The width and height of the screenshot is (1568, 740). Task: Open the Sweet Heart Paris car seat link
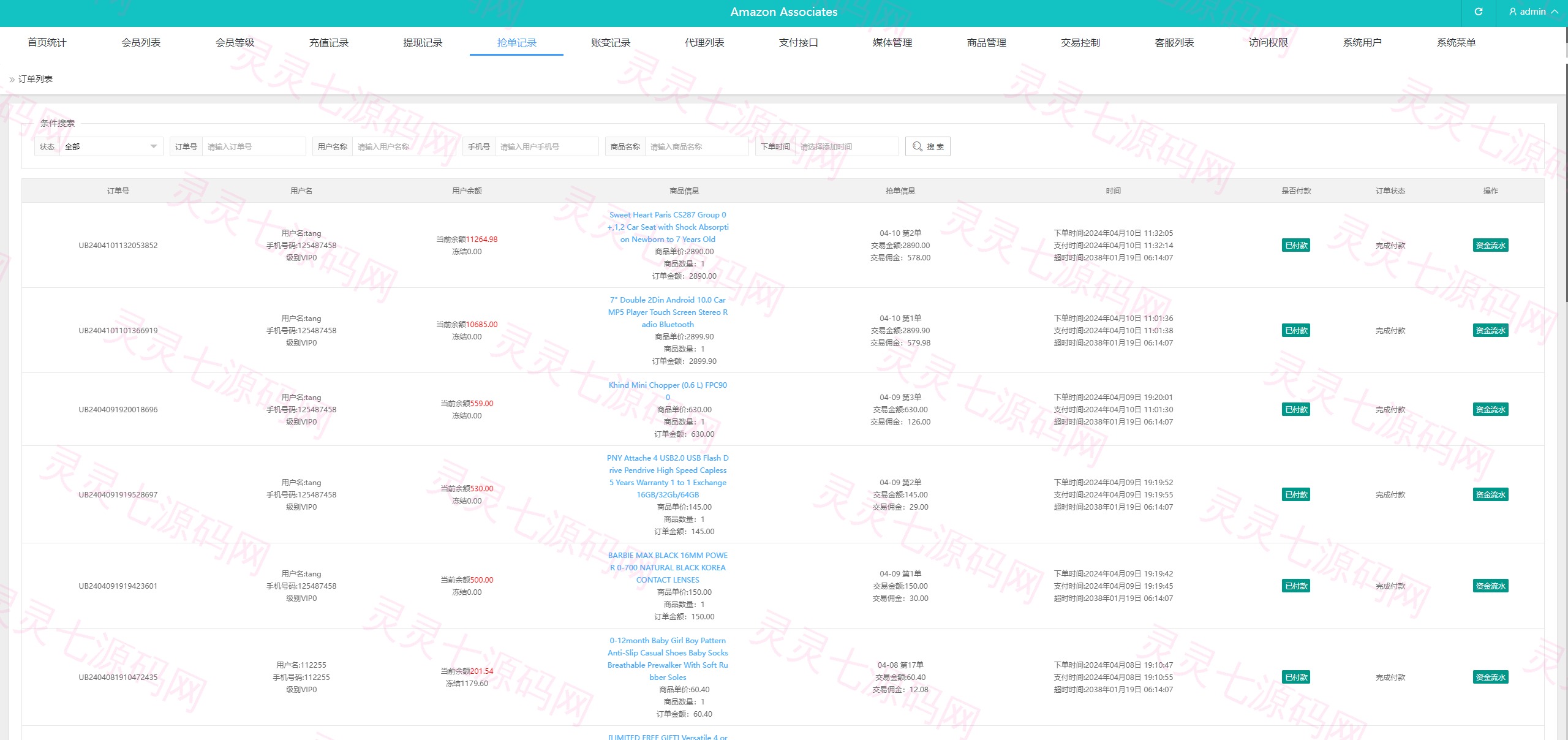pyautogui.click(x=668, y=227)
